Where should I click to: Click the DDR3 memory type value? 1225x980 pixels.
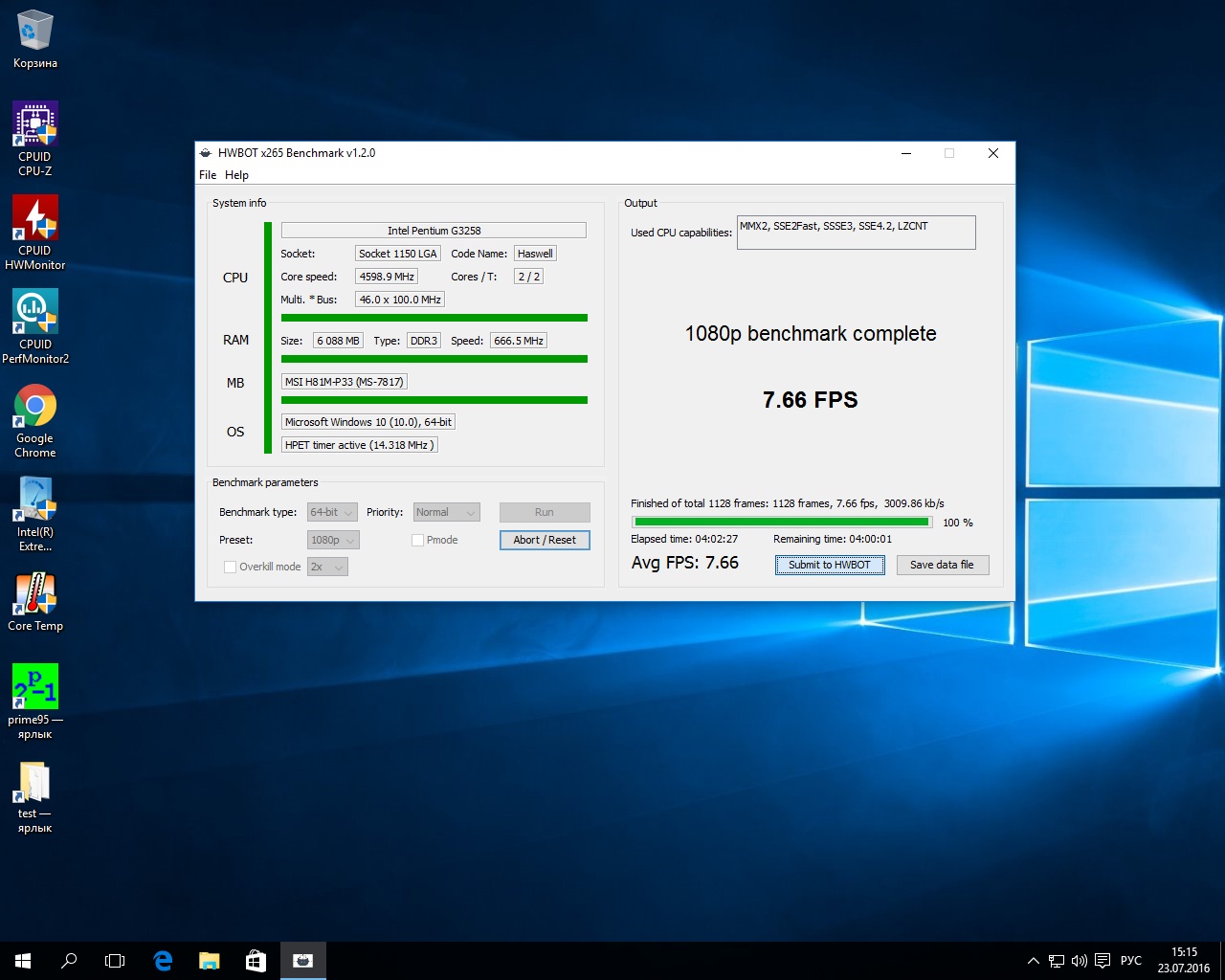point(424,341)
